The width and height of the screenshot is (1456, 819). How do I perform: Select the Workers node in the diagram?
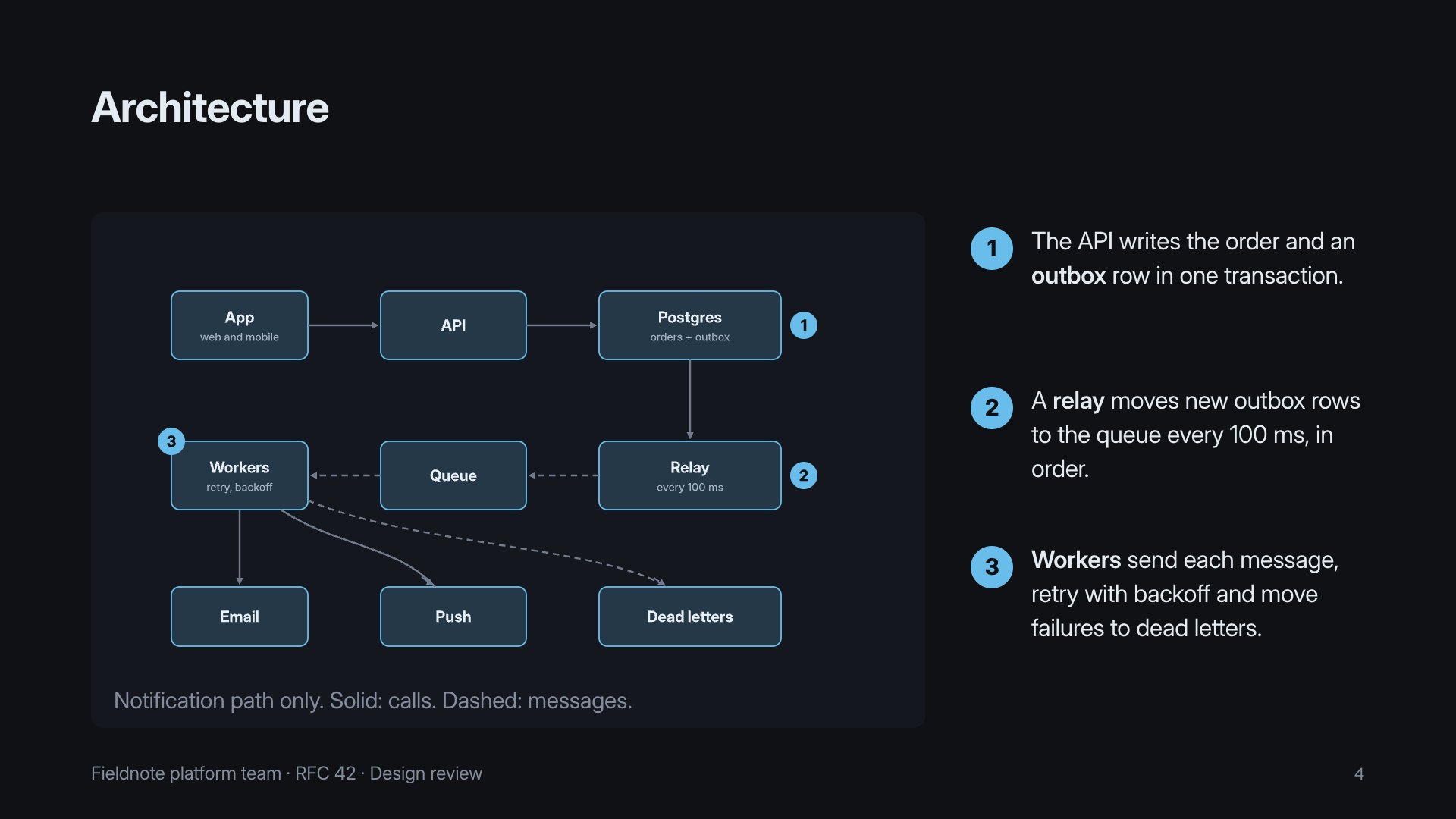[x=240, y=475]
